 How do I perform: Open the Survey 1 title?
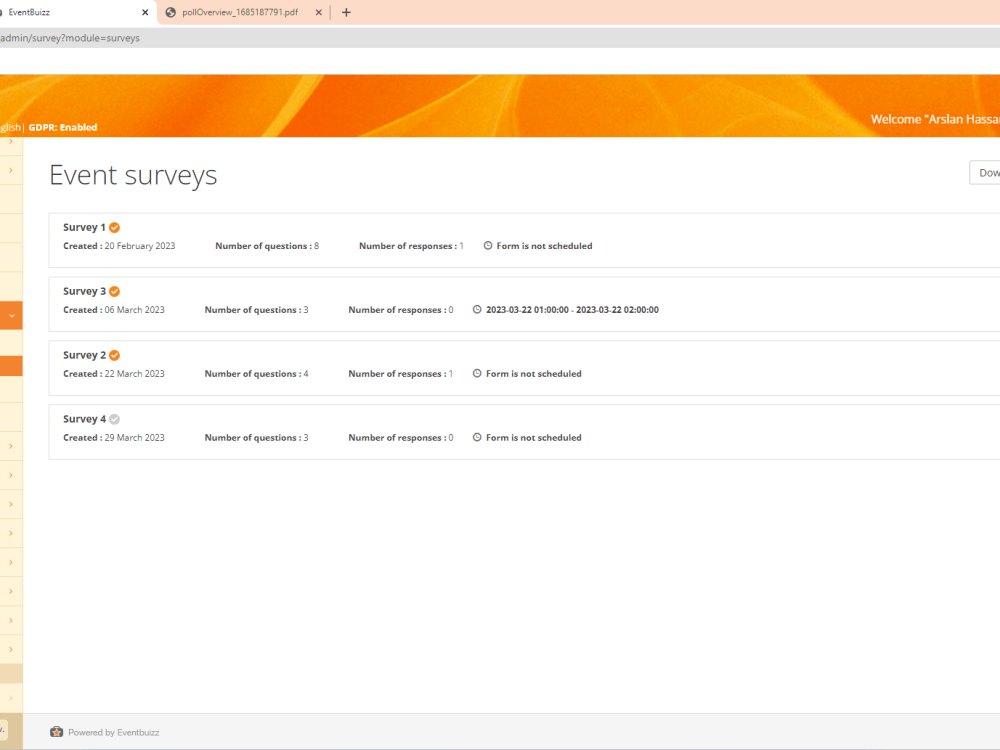pos(84,227)
